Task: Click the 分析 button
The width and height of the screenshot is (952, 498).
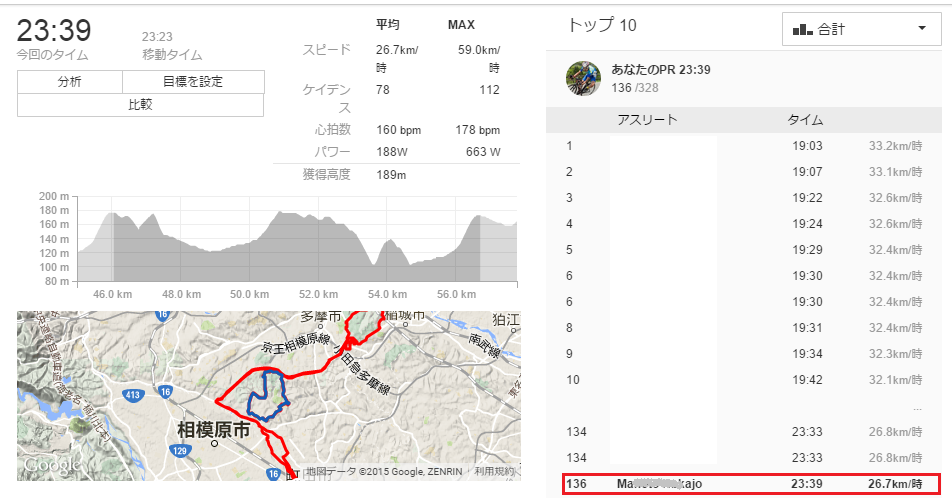Action: click(x=70, y=82)
